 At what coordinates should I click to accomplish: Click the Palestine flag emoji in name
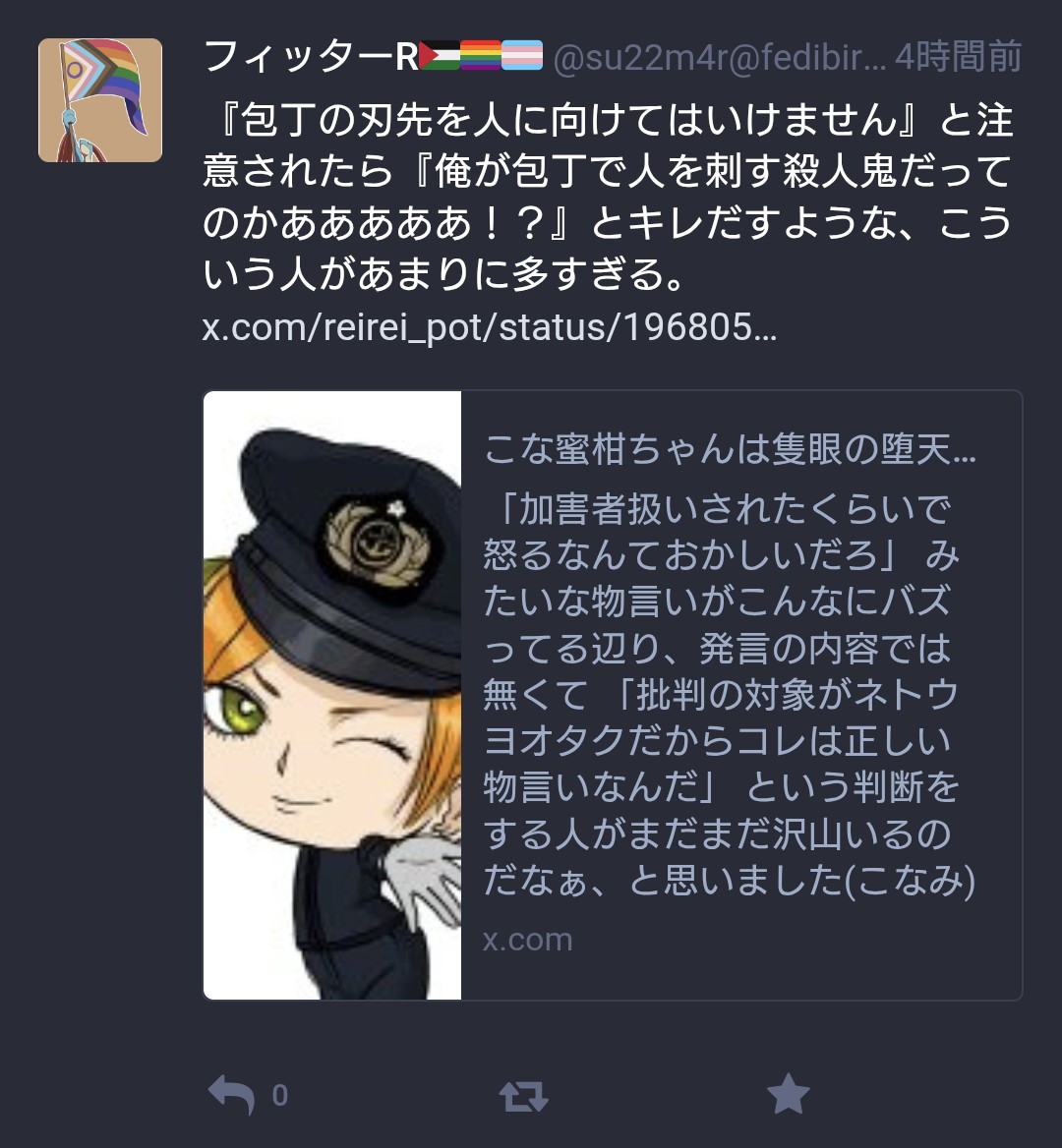coord(439,56)
